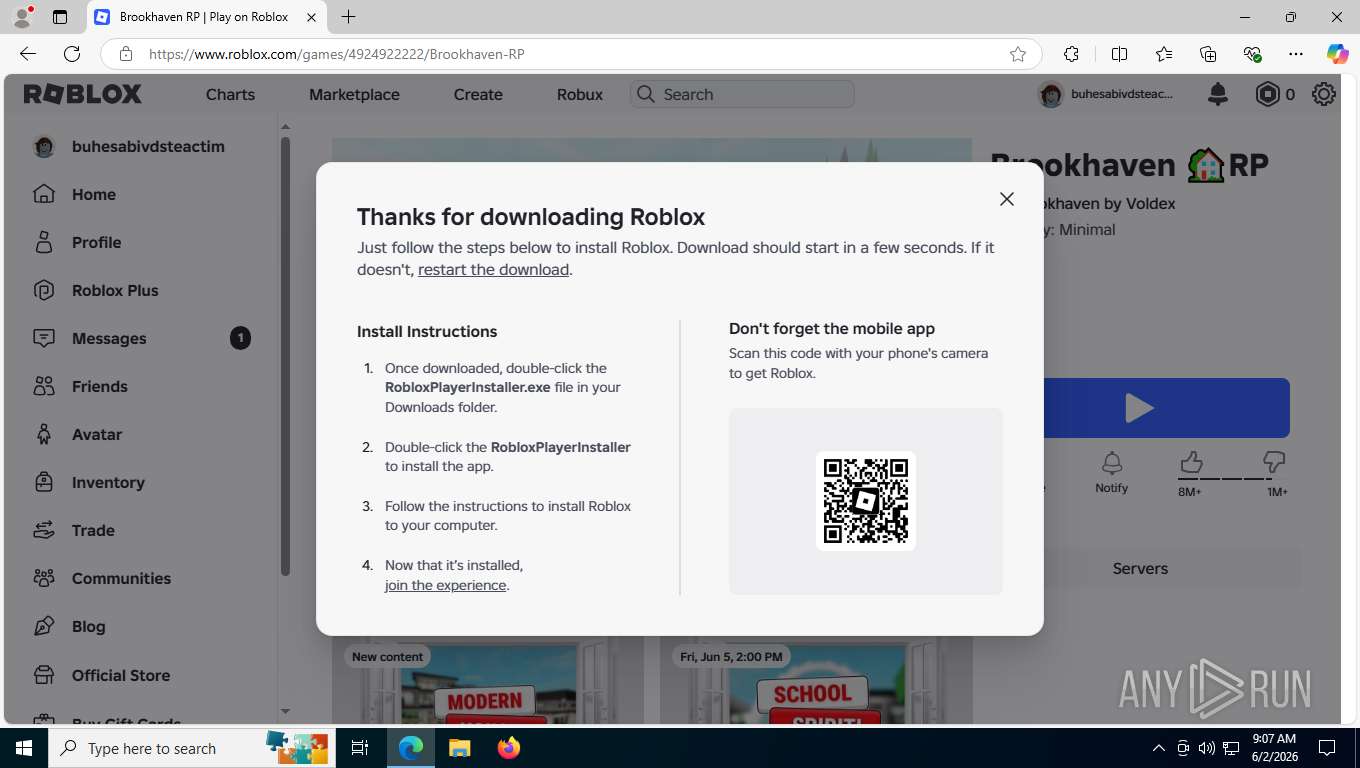Screen dimensions: 1360x768
Task: Open the Edge profile icon
Action: point(22,17)
